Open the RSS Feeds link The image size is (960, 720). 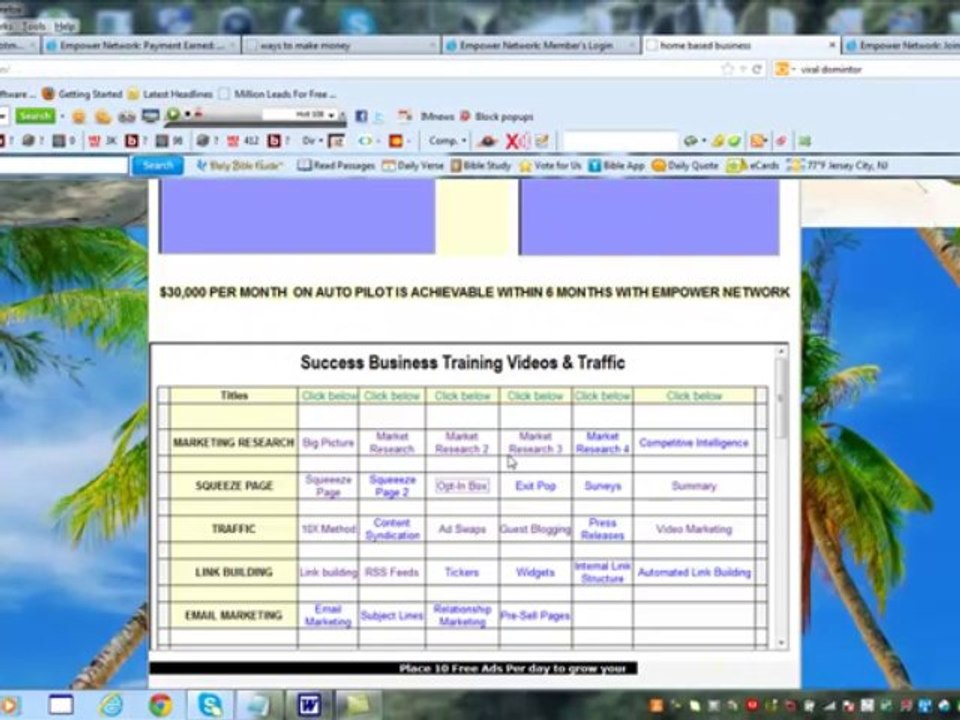(x=392, y=572)
